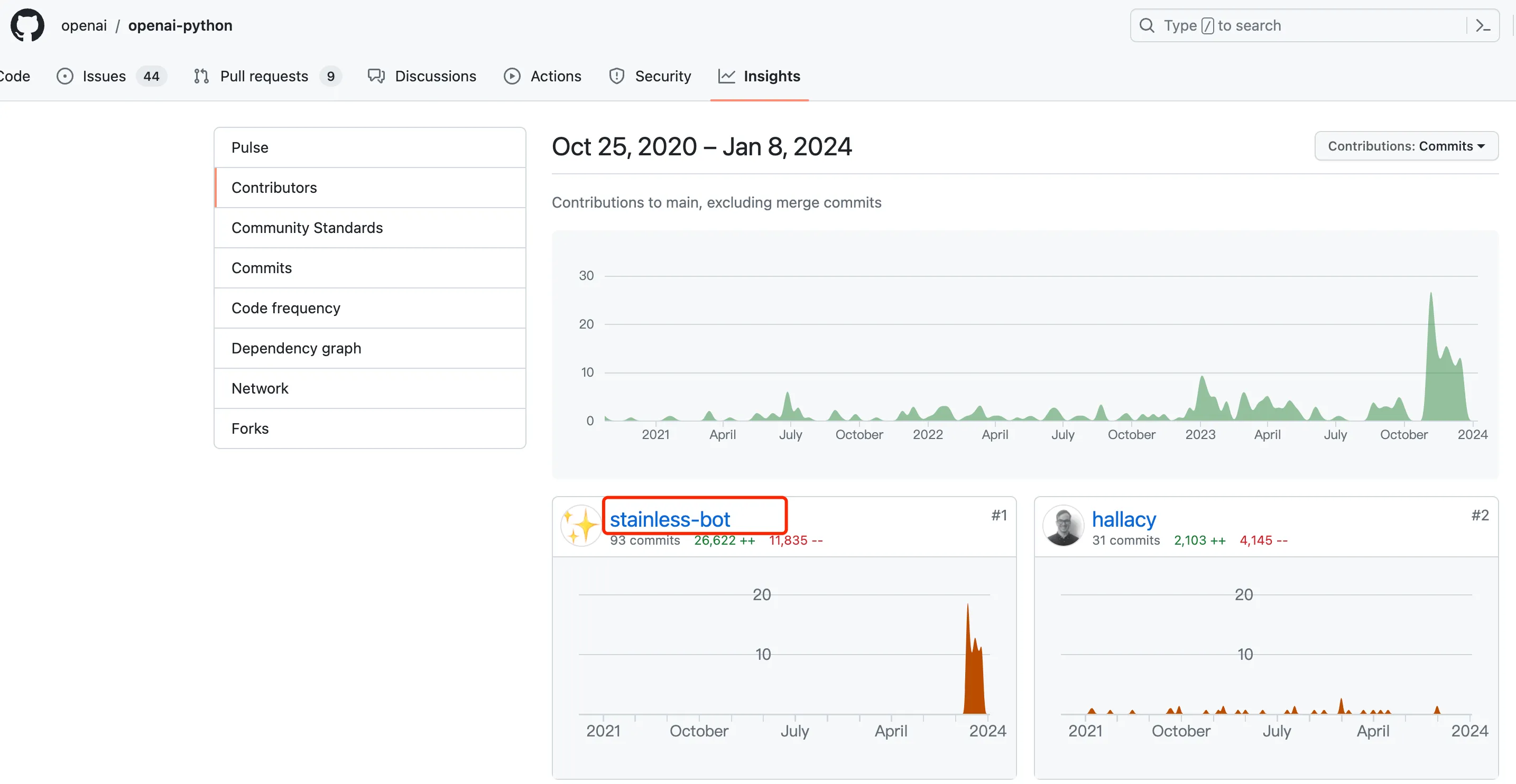This screenshot has width=1516, height=784.
Task: Select the Community Standards menu item
Action: point(307,227)
